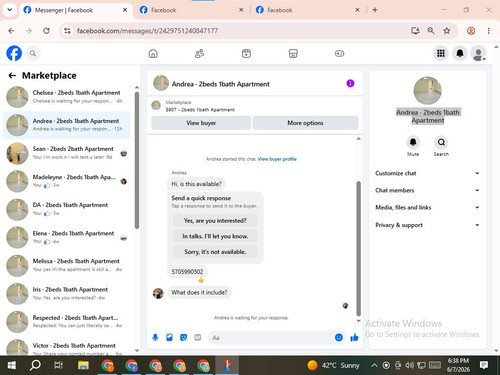Bookmark this page with the star
Viewport: 500px width, 375px height.
447,31
